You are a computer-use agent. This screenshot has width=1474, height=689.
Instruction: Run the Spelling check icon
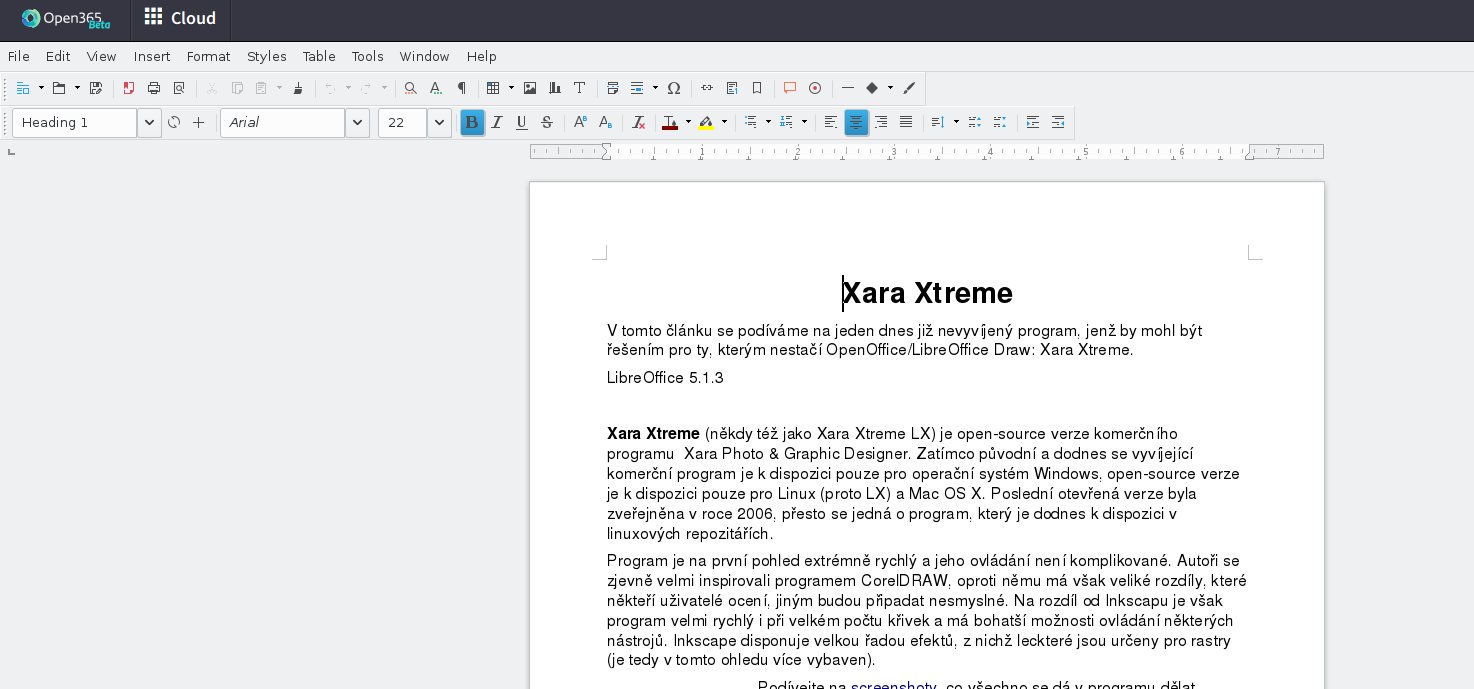[x=436, y=88]
